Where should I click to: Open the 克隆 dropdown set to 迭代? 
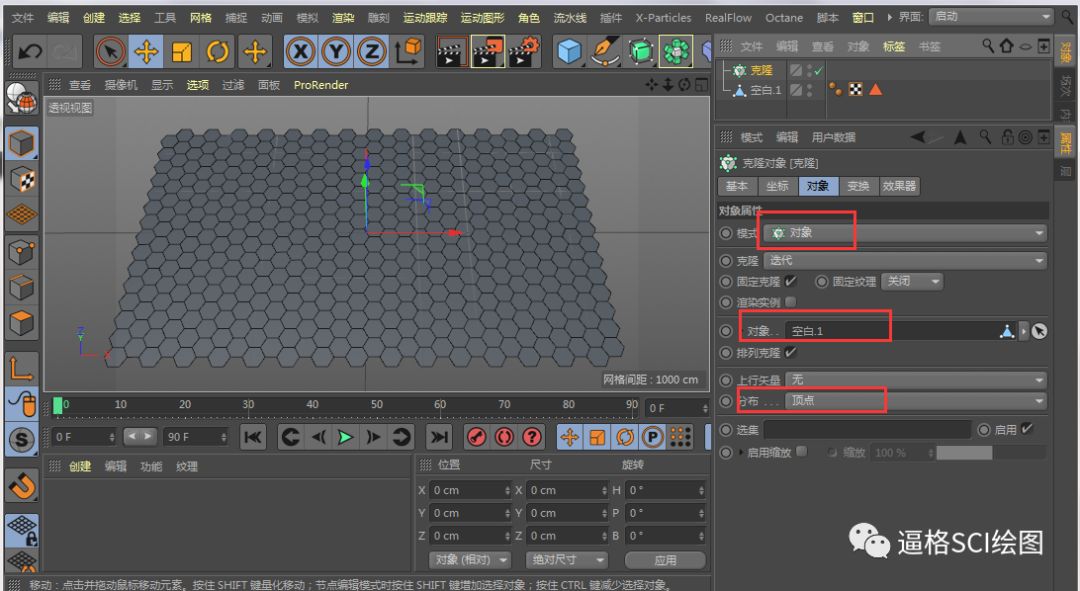coord(905,260)
